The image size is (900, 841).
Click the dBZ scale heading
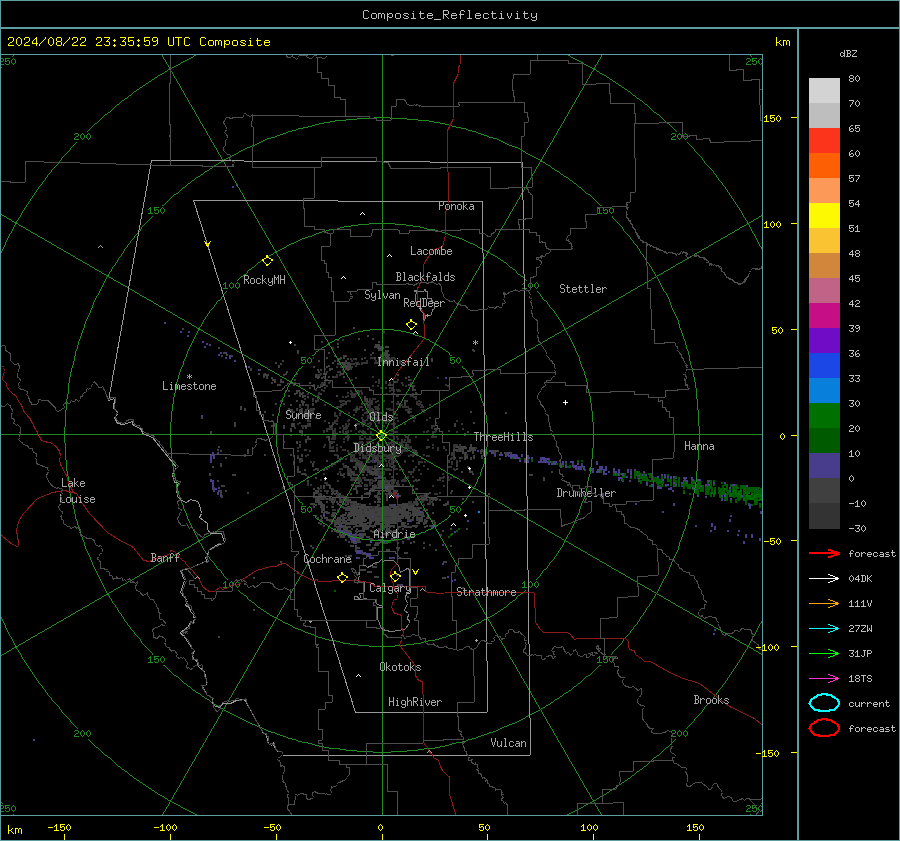point(848,54)
